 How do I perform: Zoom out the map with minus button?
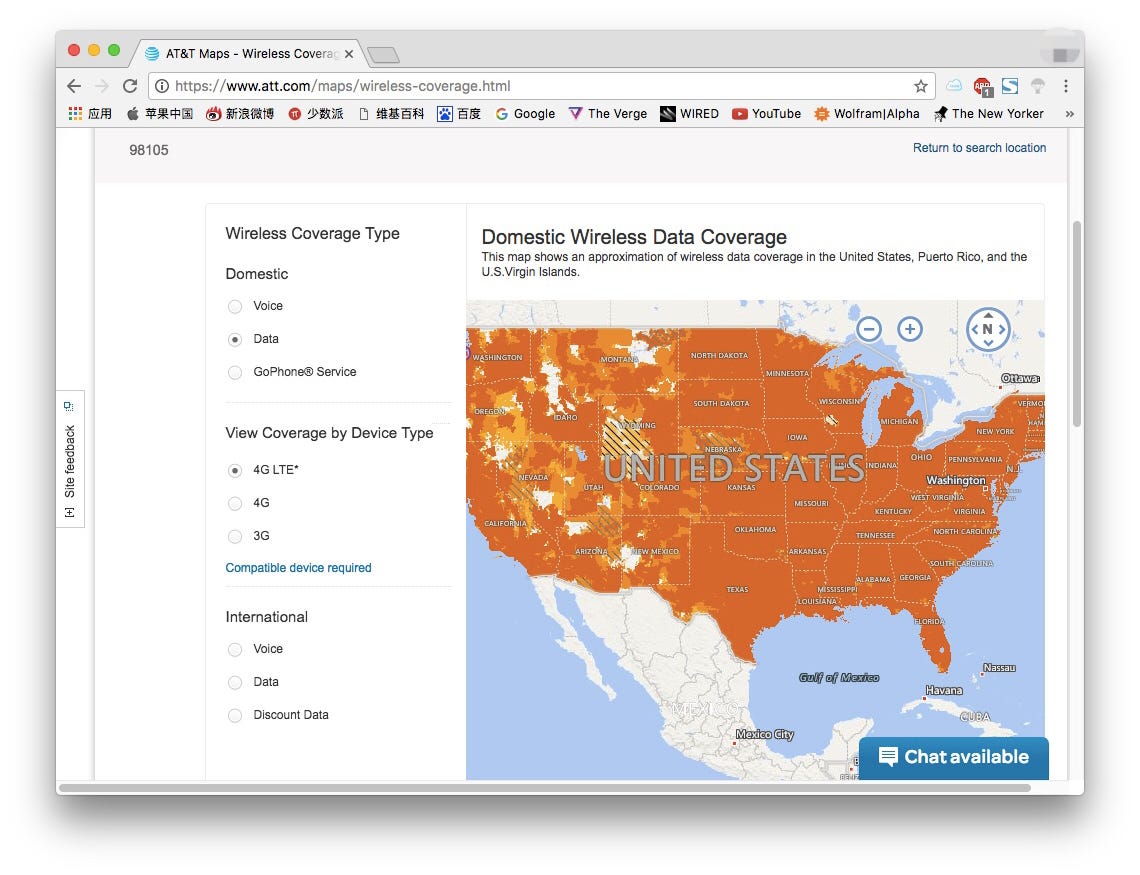[869, 329]
